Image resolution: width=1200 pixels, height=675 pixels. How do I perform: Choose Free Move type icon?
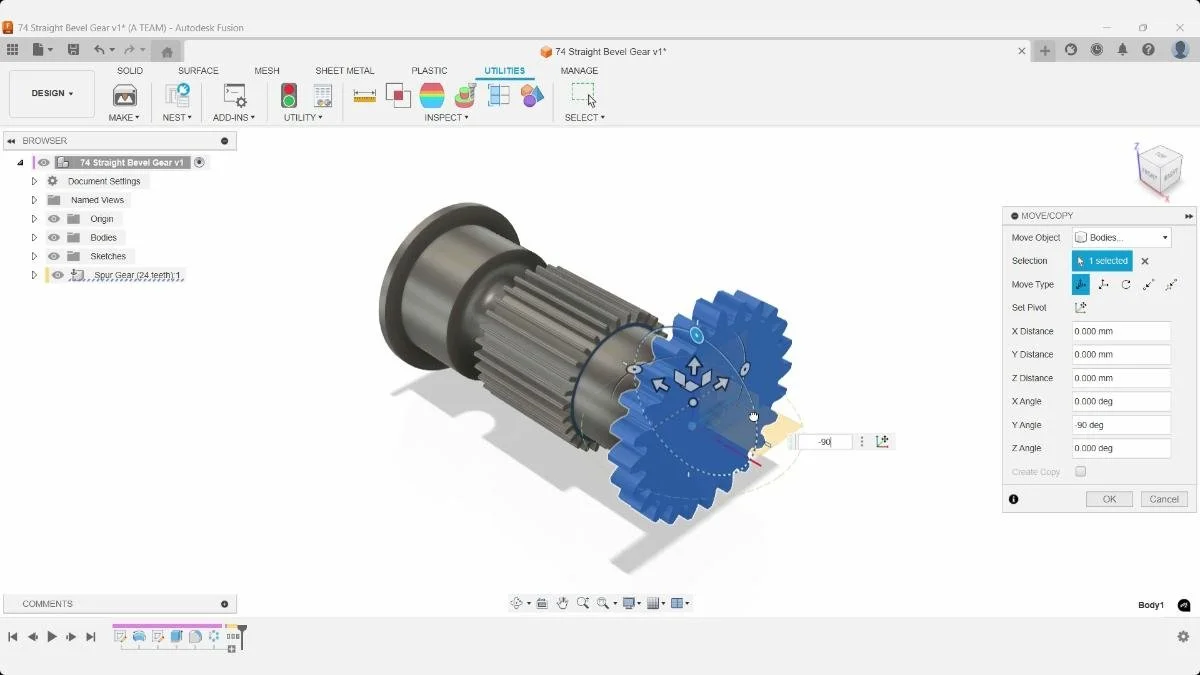pyautogui.click(x=1081, y=284)
